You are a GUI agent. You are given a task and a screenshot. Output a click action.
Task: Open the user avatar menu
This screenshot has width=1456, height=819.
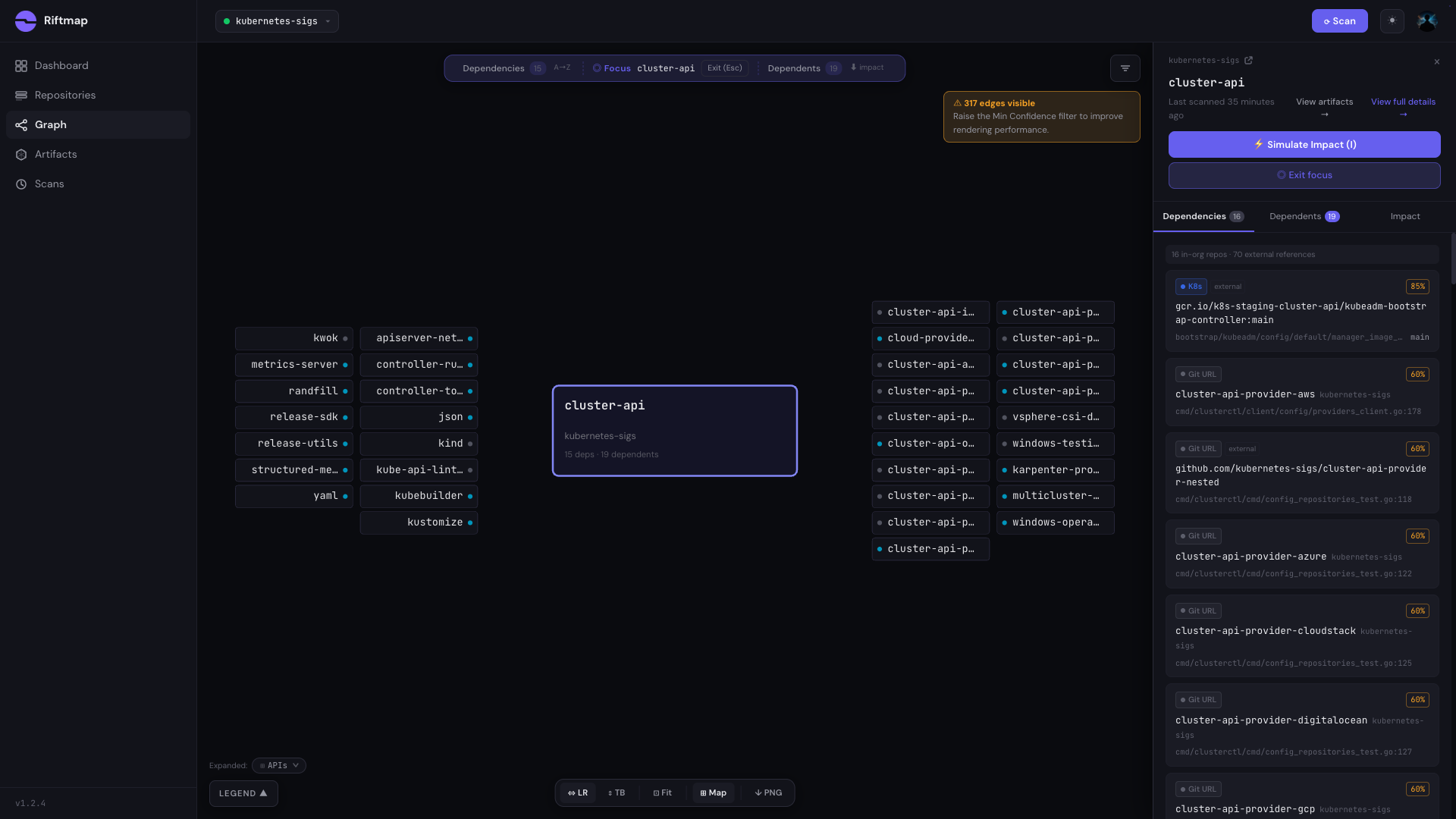tap(1427, 21)
